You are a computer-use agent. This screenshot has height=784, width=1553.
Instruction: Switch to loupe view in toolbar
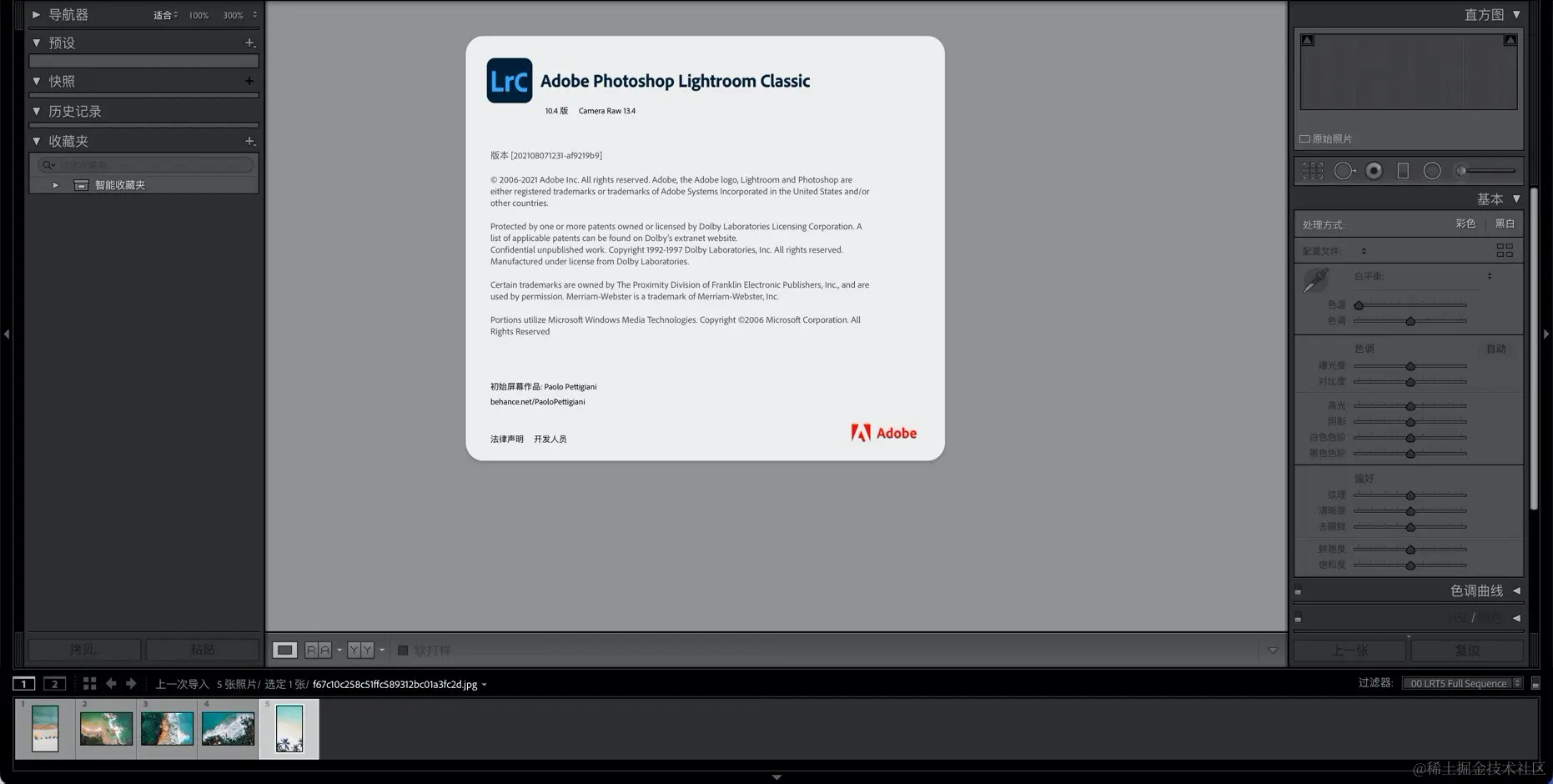(x=284, y=650)
